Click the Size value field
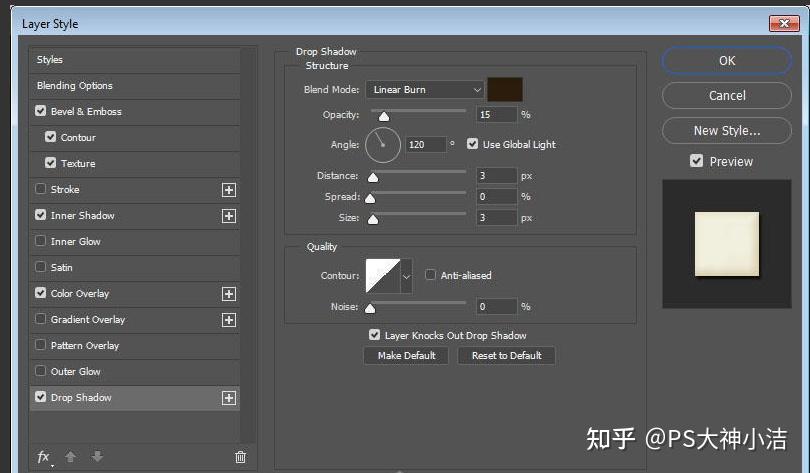 (496, 218)
